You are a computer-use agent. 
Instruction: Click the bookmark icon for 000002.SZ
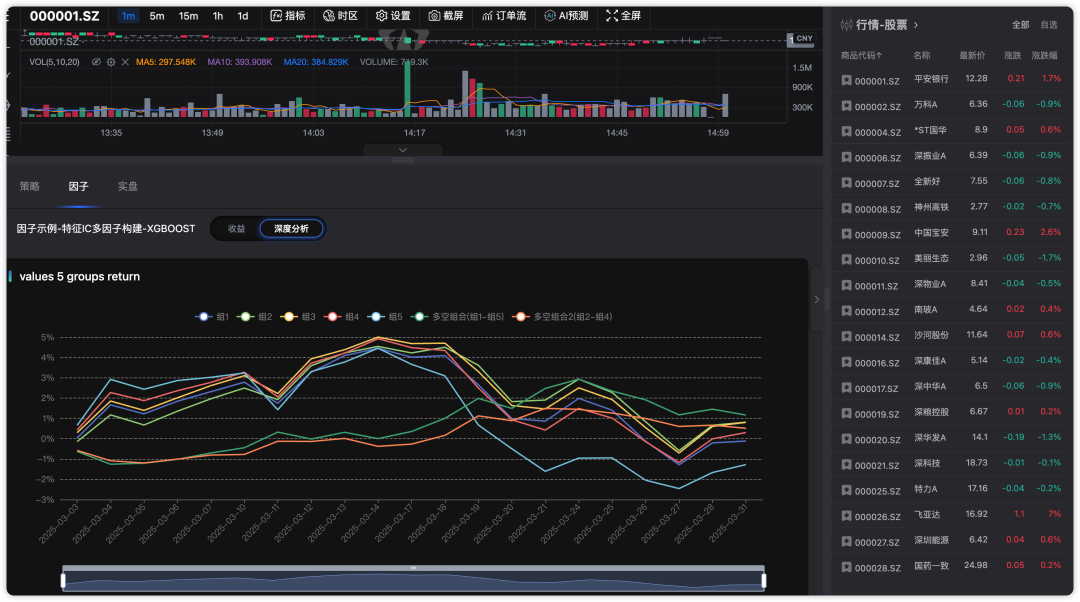pos(846,105)
